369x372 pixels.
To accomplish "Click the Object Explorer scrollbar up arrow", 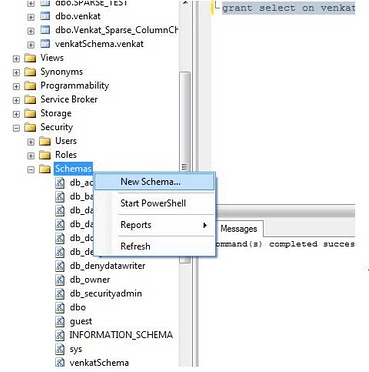I will coord(185,3).
